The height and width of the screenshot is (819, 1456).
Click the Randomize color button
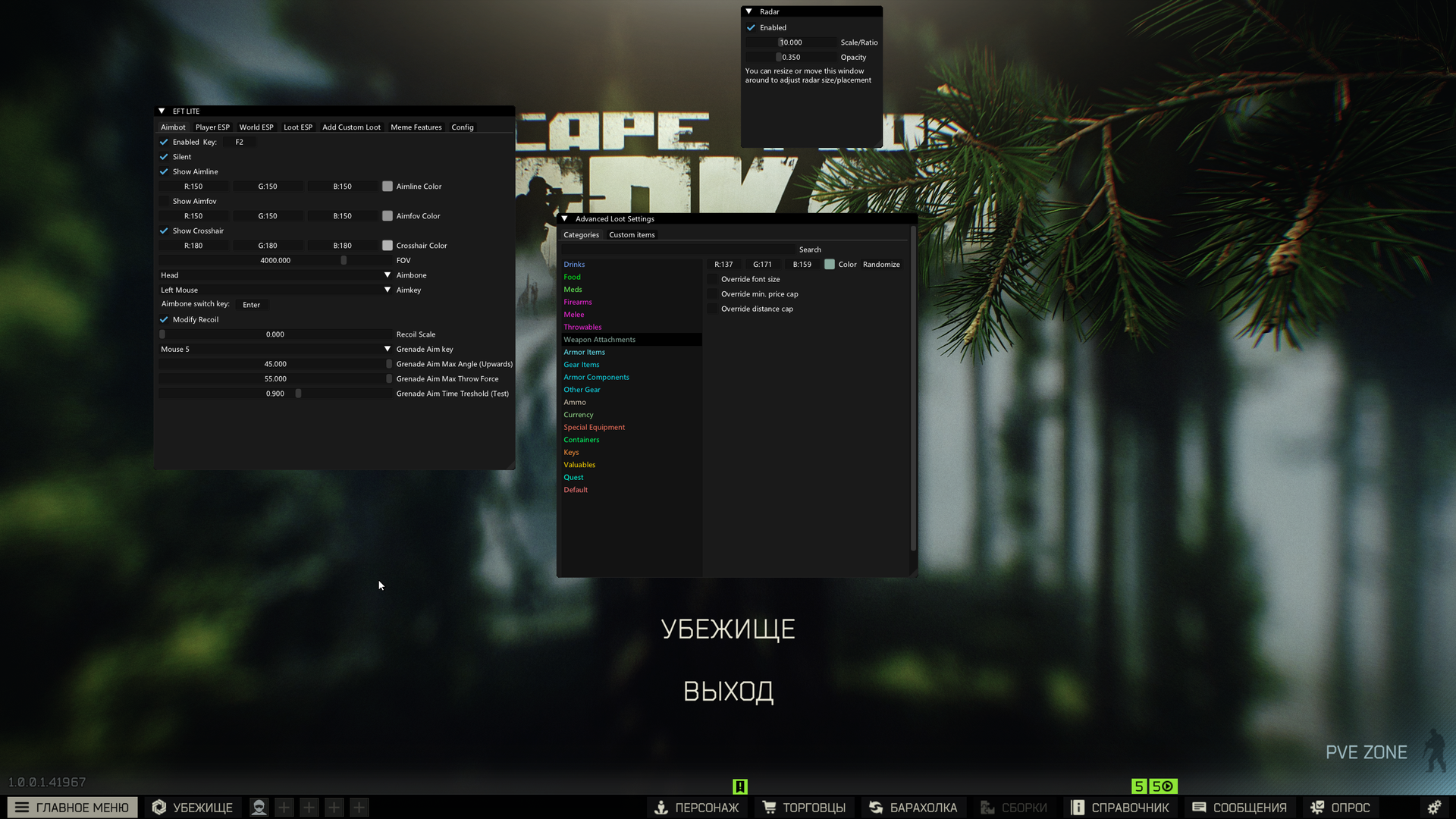click(881, 265)
